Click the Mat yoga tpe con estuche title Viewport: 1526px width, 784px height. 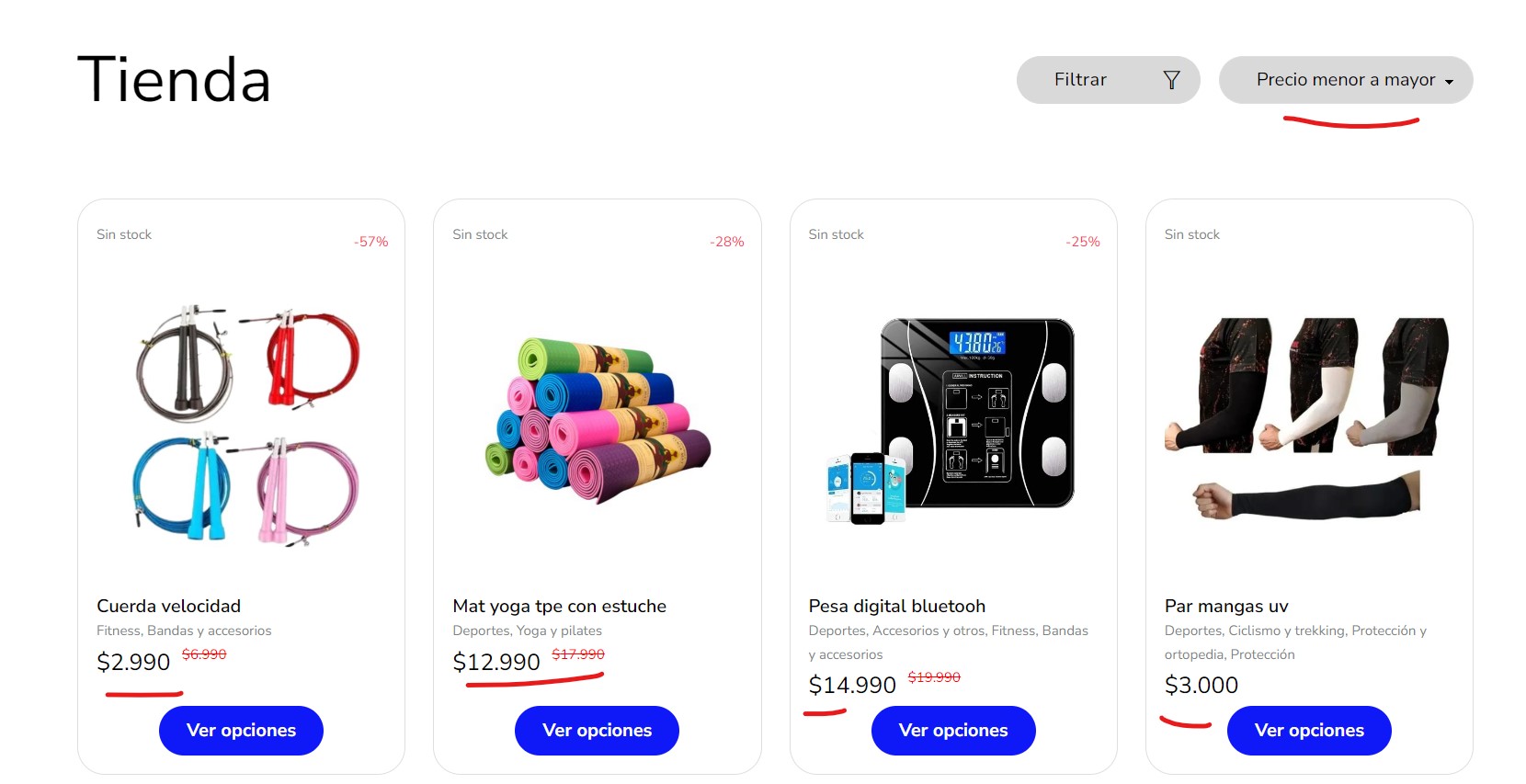pos(559,606)
